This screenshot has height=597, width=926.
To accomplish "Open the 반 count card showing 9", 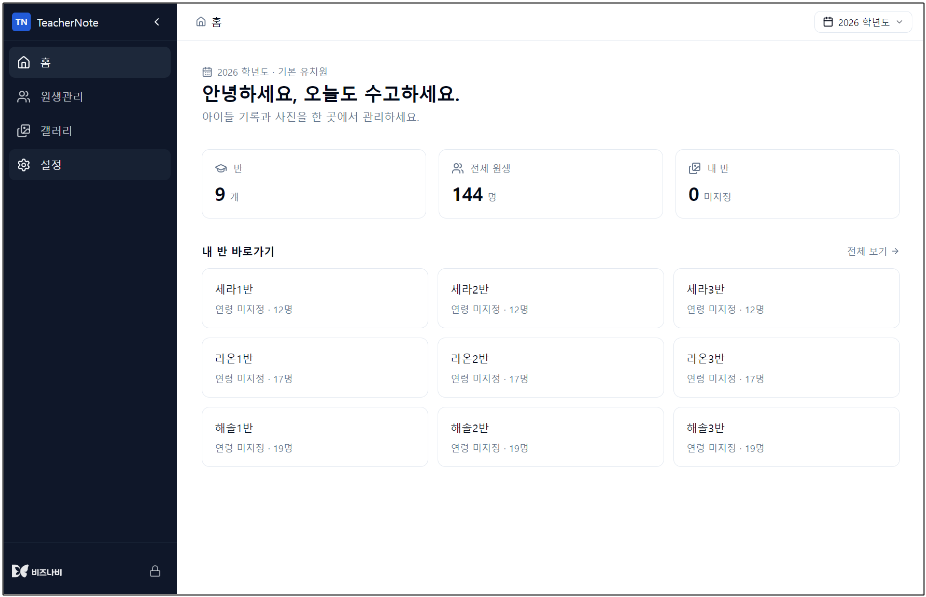I will [314, 184].
